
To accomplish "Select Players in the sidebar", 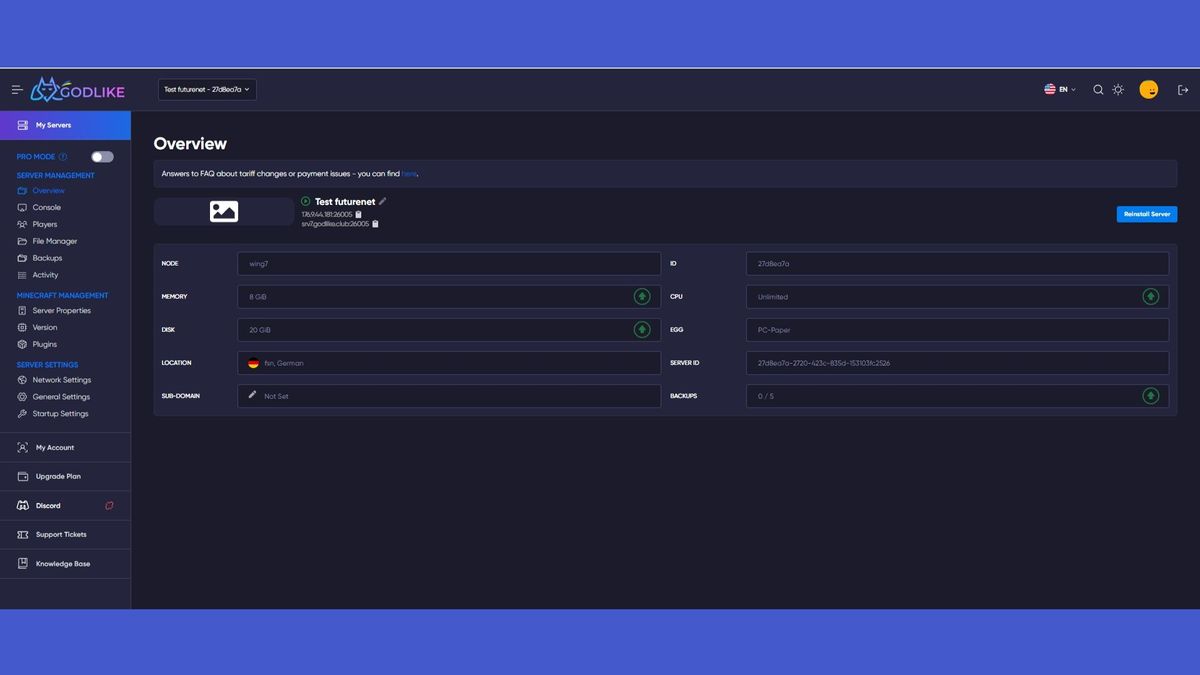I will [x=42, y=224].
